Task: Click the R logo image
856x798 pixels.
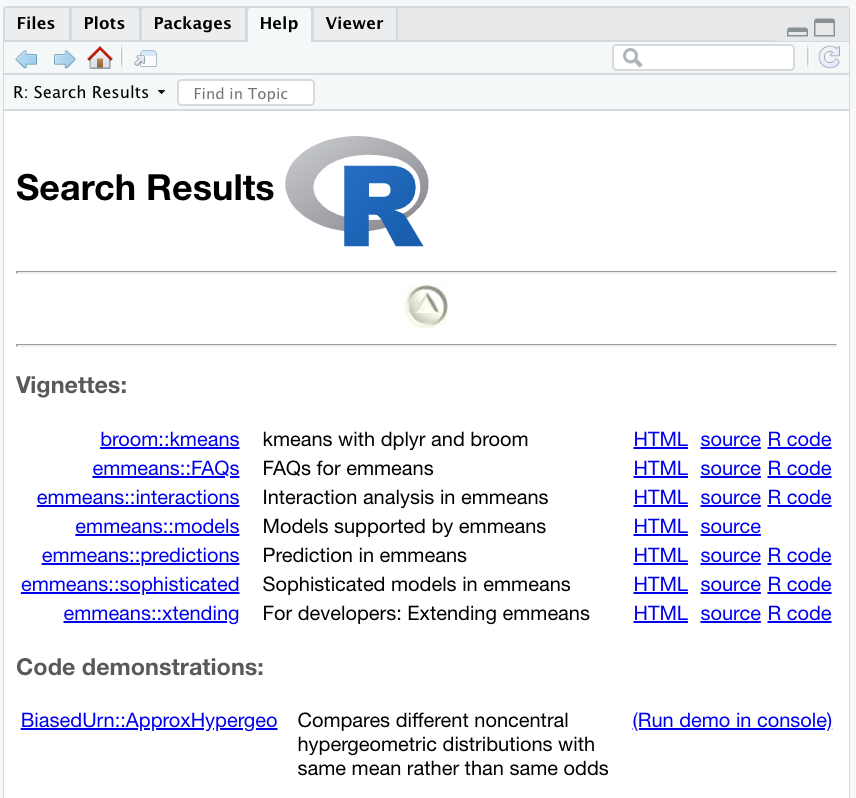Action: tap(358, 190)
